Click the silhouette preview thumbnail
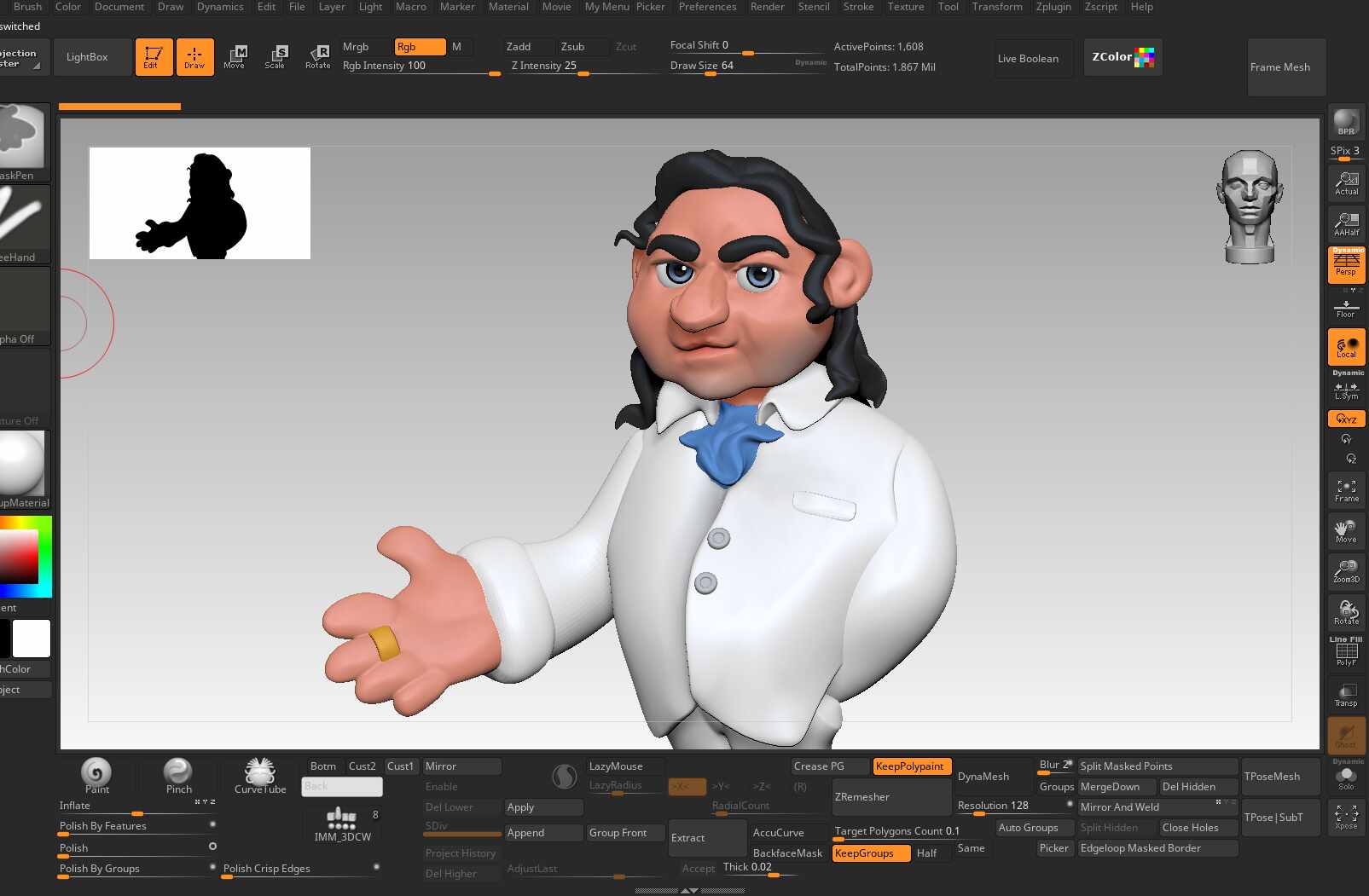This screenshot has width=1369, height=896. click(x=200, y=203)
